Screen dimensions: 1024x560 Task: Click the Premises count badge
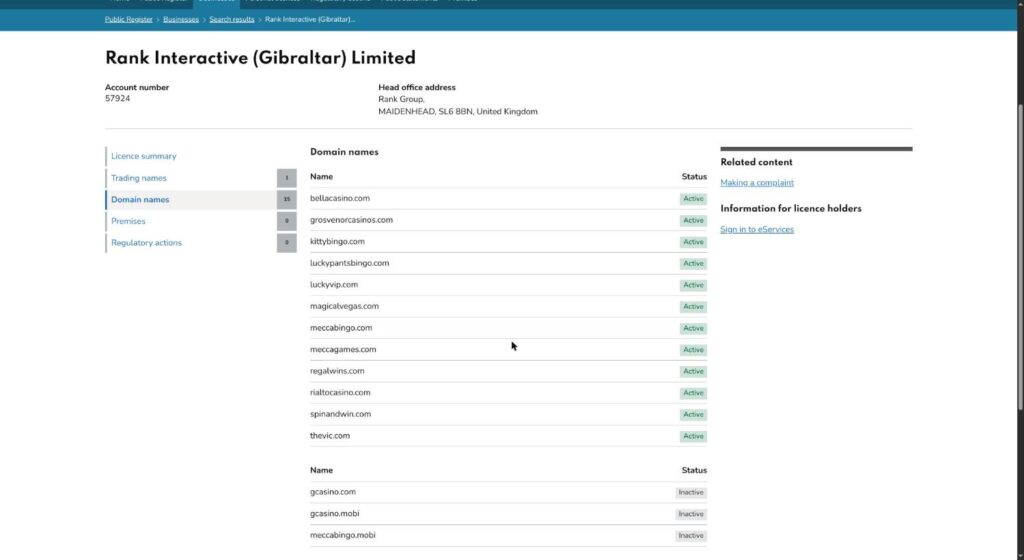point(287,221)
